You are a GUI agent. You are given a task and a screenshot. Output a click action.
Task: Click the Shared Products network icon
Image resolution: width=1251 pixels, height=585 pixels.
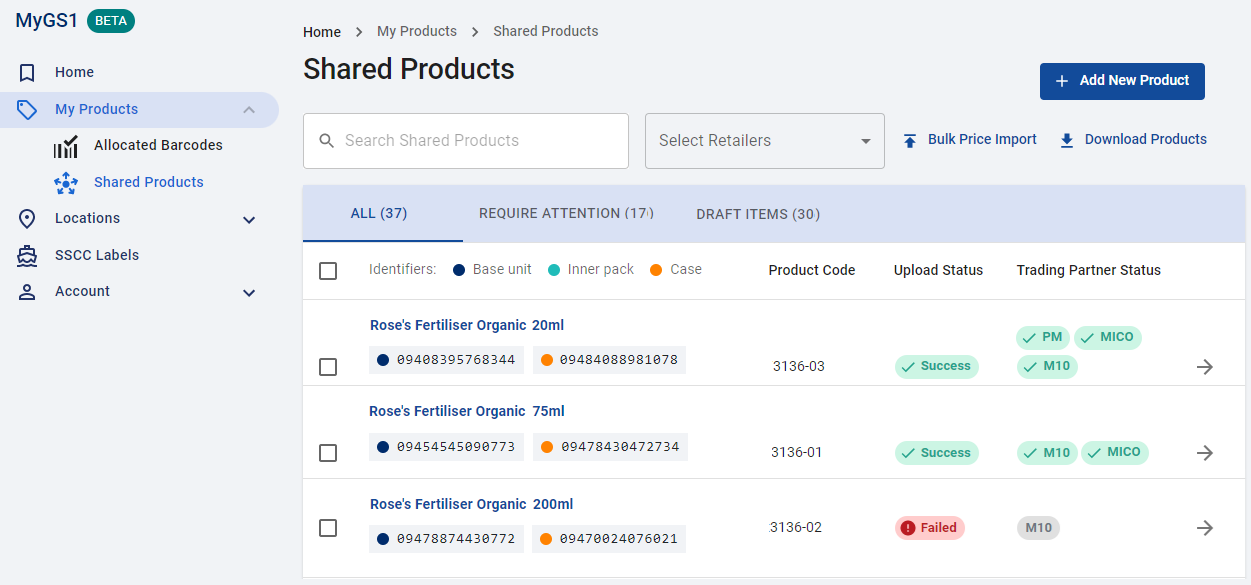tap(66, 183)
